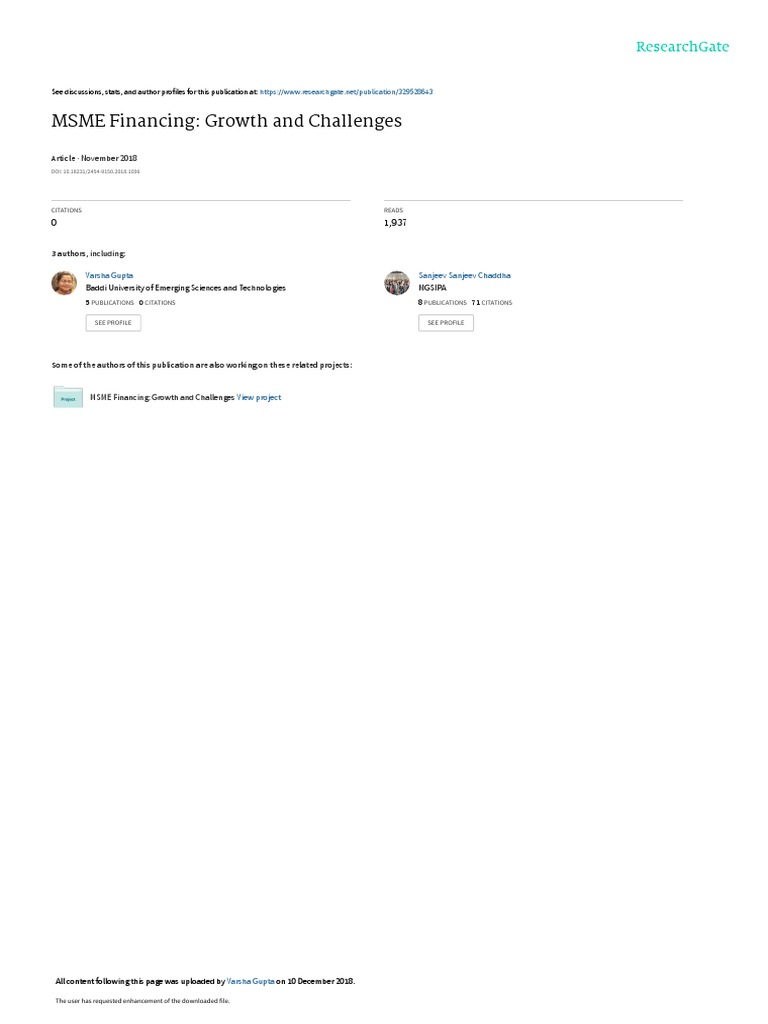Click Baddi University of Emerging Sciences affiliation

(185, 288)
